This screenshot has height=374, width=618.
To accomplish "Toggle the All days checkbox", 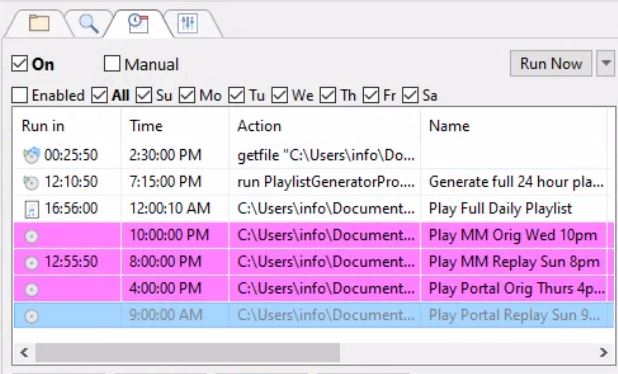I will pyautogui.click(x=99, y=95).
